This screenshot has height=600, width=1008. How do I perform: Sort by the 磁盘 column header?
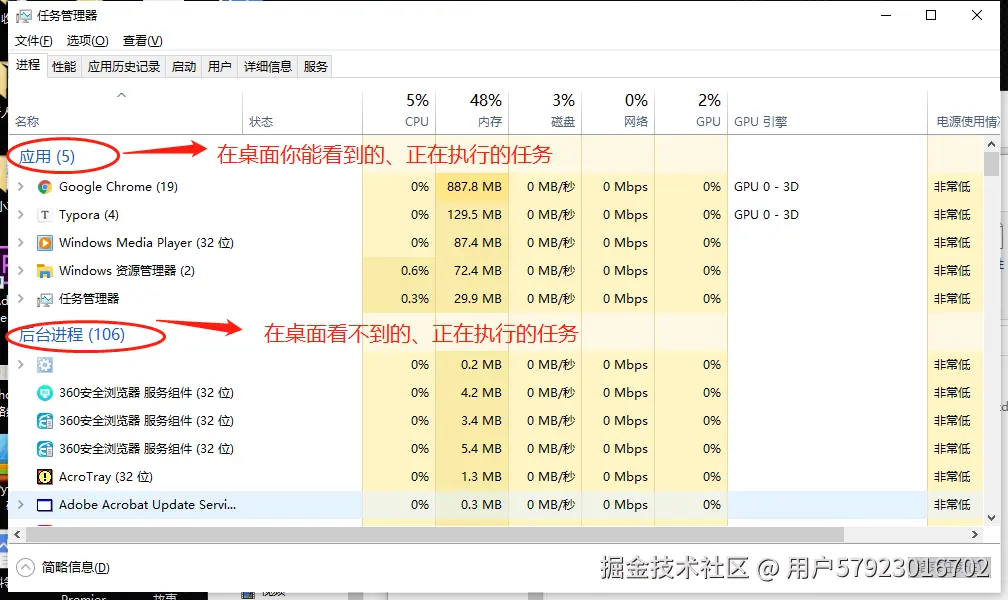coord(545,112)
